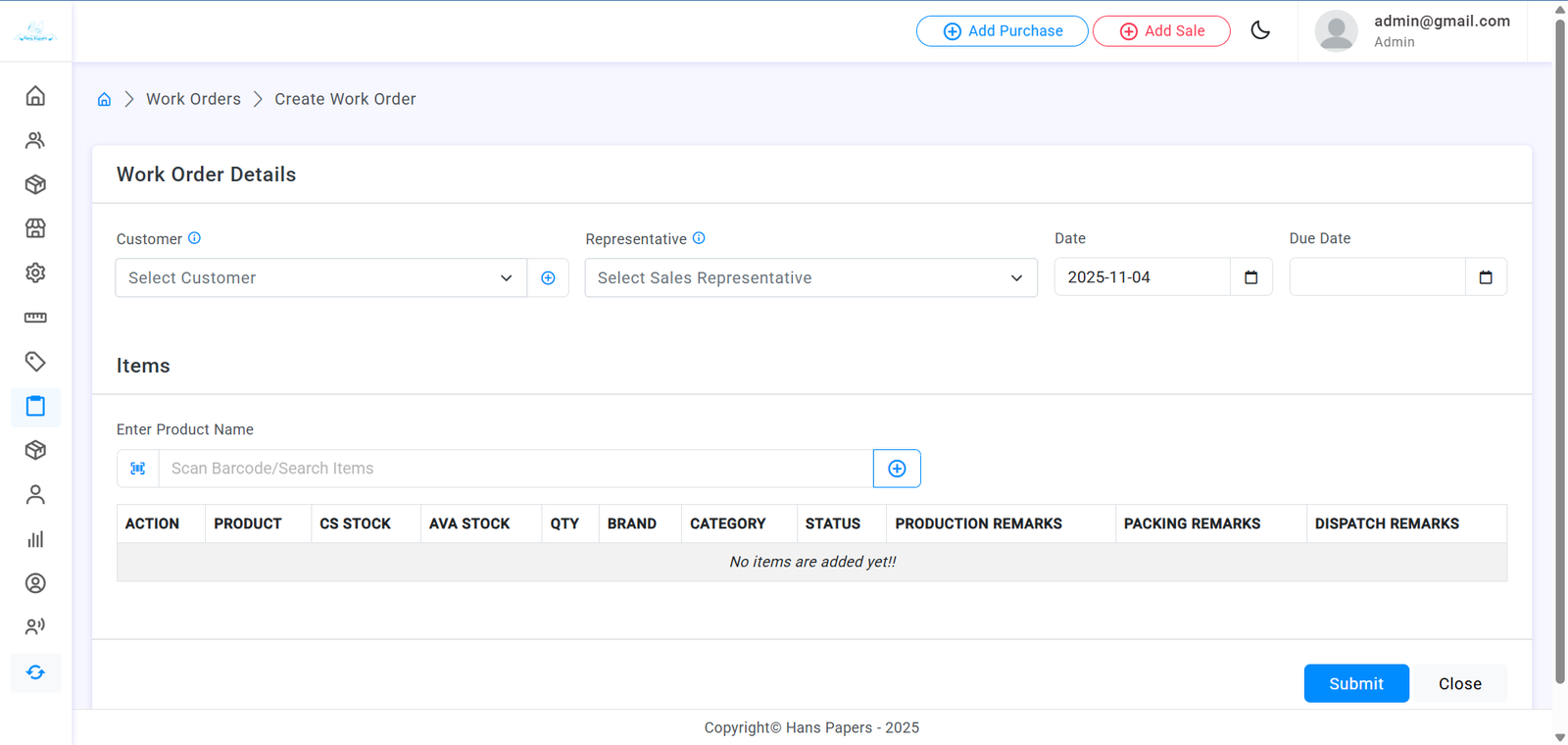Screen dimensions: 1568x745
Task: Open the Date calendar picker
Action: [1250, 277]
